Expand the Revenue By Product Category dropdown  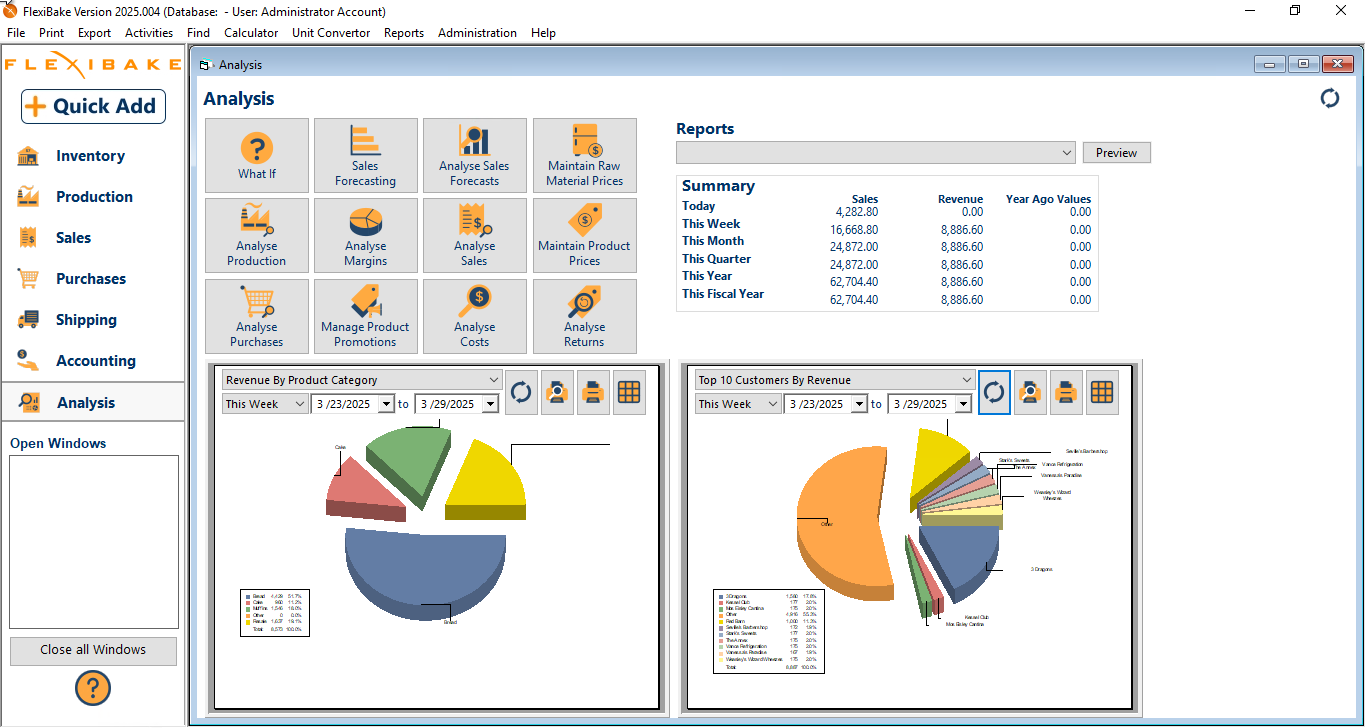click(x=494, y=380)
